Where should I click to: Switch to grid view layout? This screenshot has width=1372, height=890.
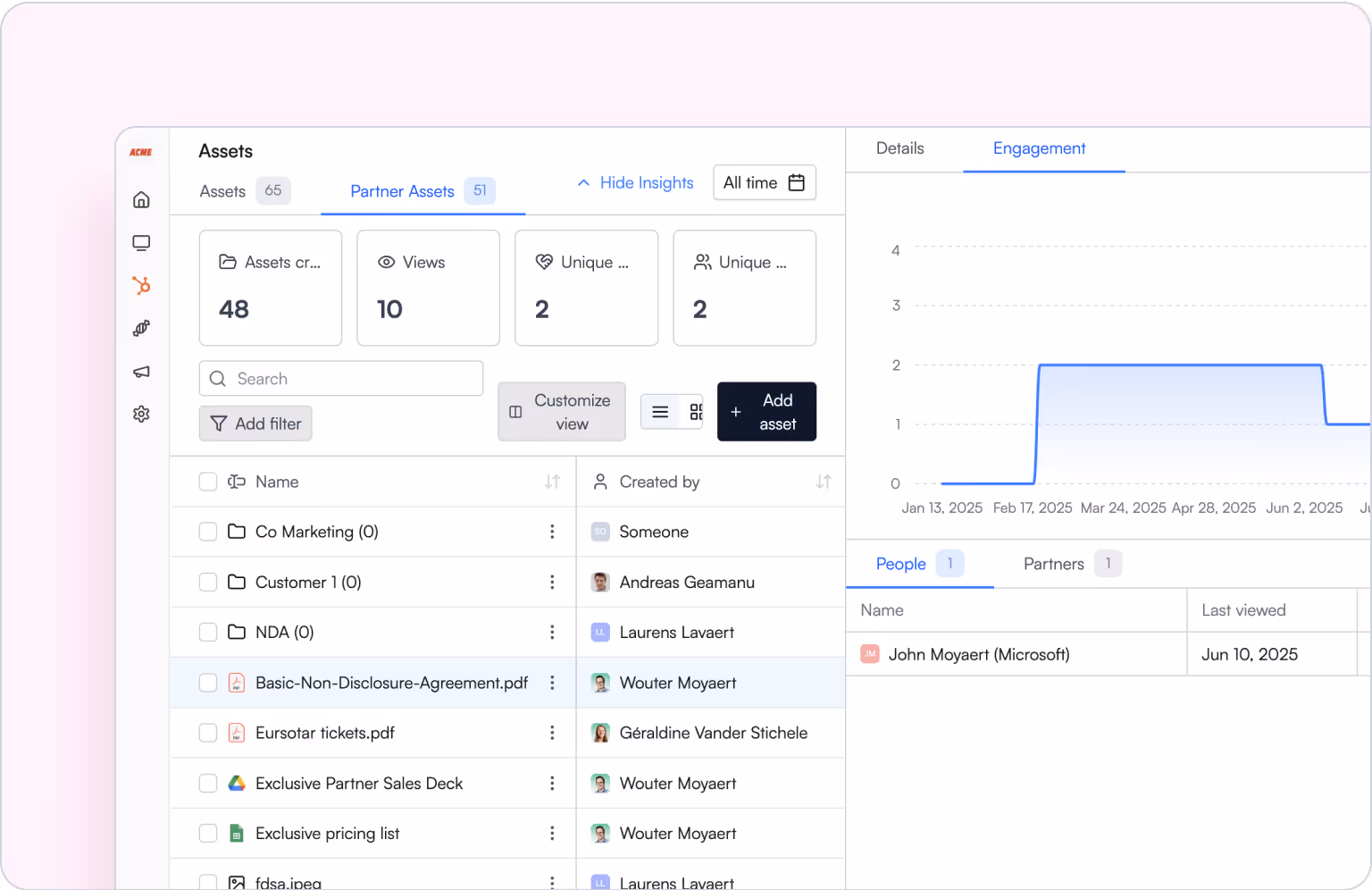696,412
